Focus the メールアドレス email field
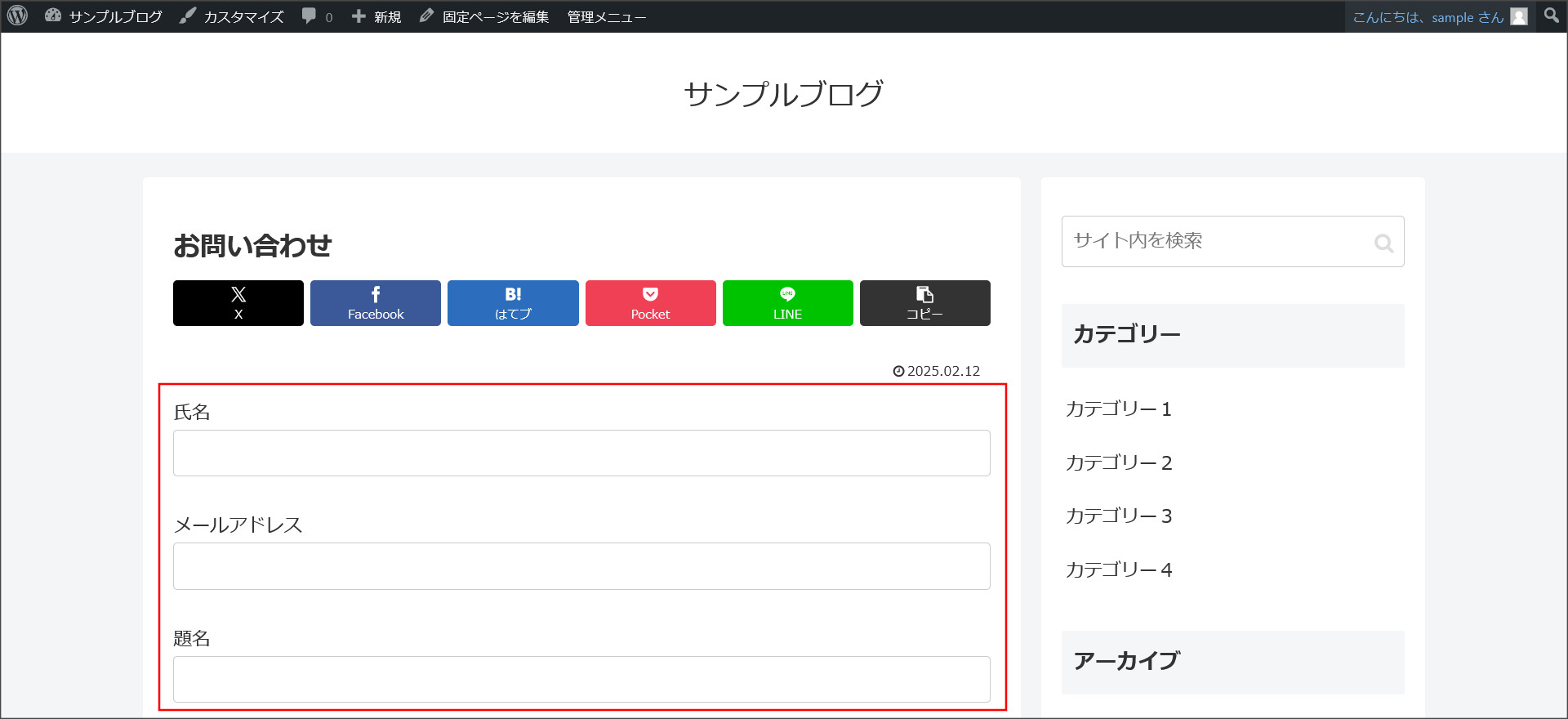The image size is (1568, 719). pos(581,566)
